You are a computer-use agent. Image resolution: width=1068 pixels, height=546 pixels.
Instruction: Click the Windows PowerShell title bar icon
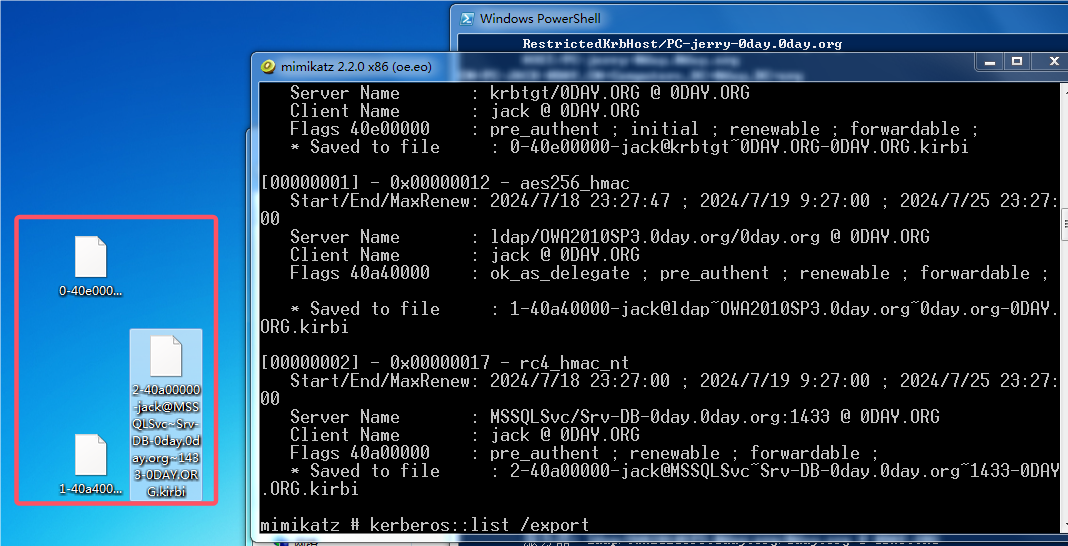pos(467,19)
